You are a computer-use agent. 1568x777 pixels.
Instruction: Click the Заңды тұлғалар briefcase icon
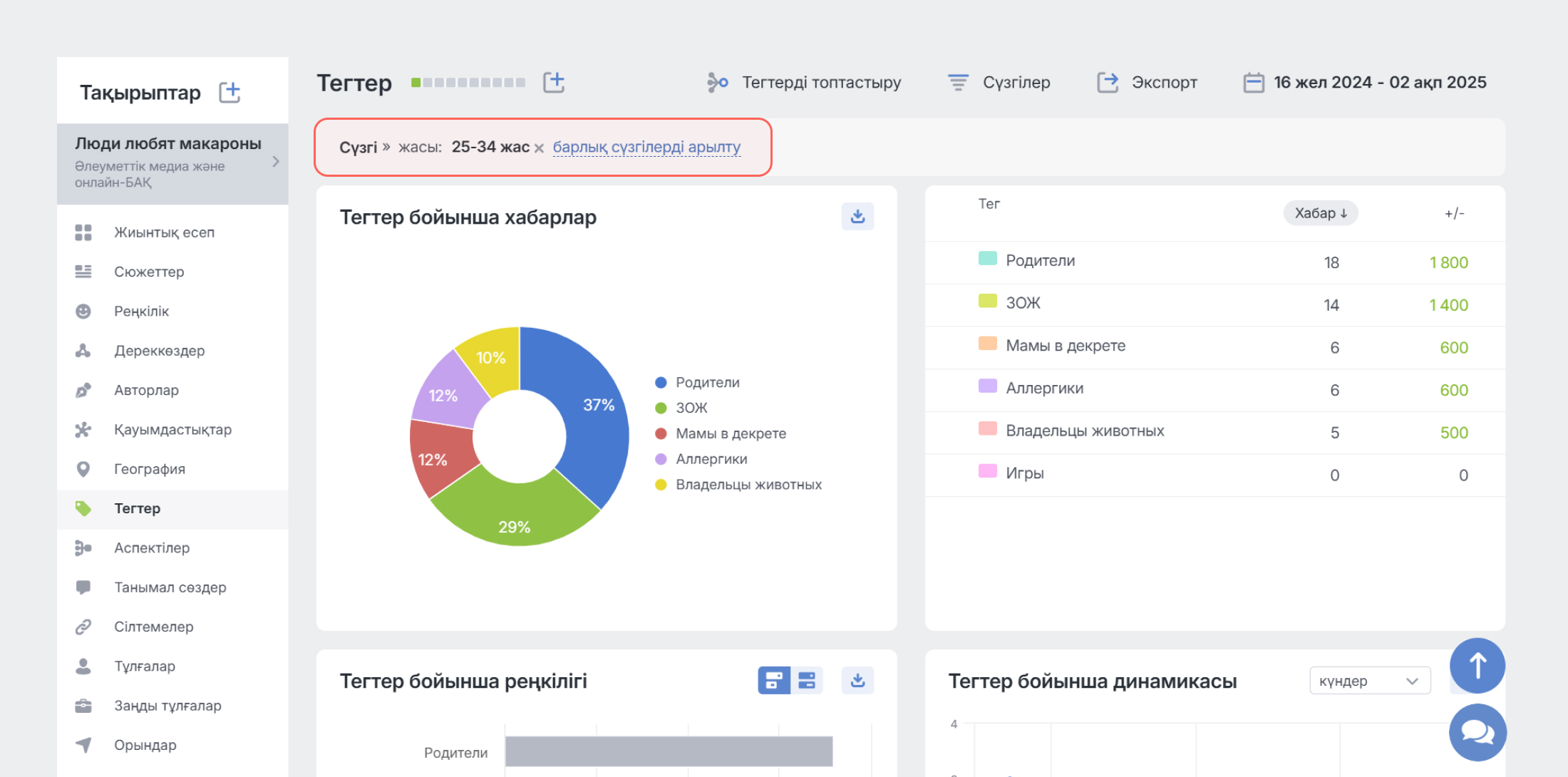pos(83,706)
